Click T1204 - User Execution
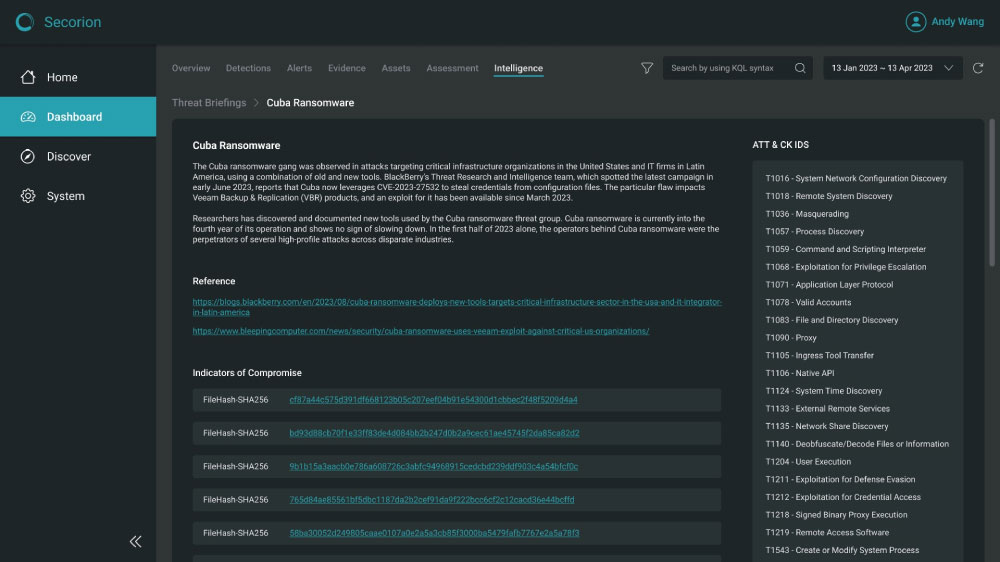Screen dimensions: 1000x562 point(808,462)
